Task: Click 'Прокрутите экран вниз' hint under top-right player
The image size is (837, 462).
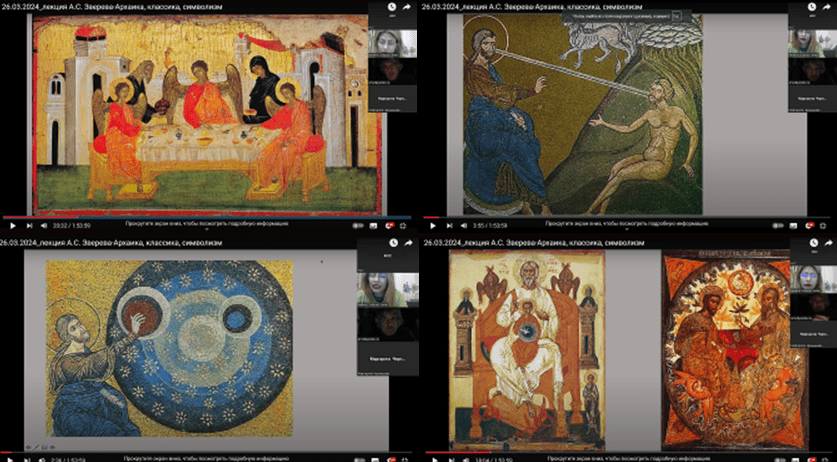Action: (627, 223)
